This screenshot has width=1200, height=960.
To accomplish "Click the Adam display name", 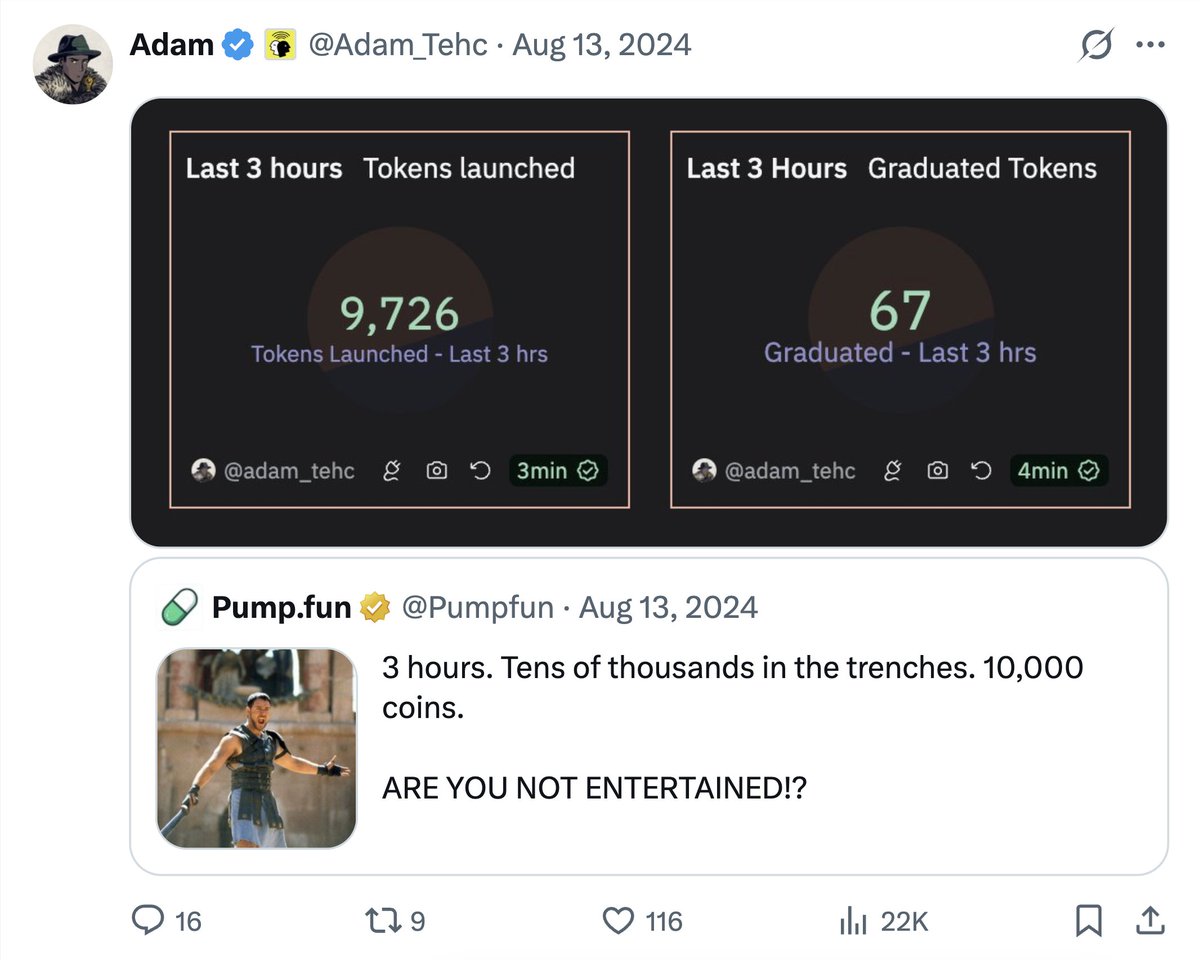I will click(x=172, y=45).
